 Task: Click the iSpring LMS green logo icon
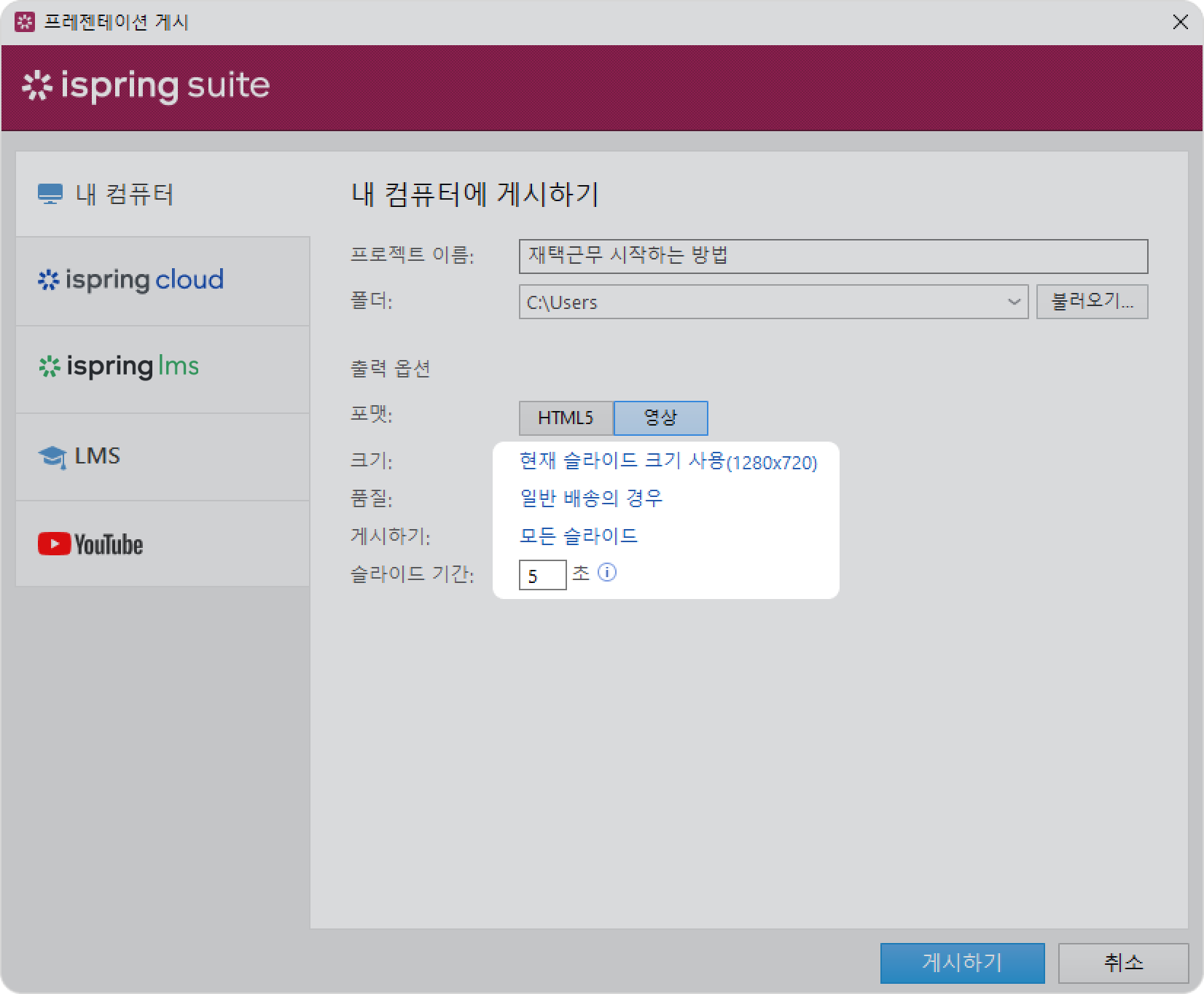[x=49, y=367]
